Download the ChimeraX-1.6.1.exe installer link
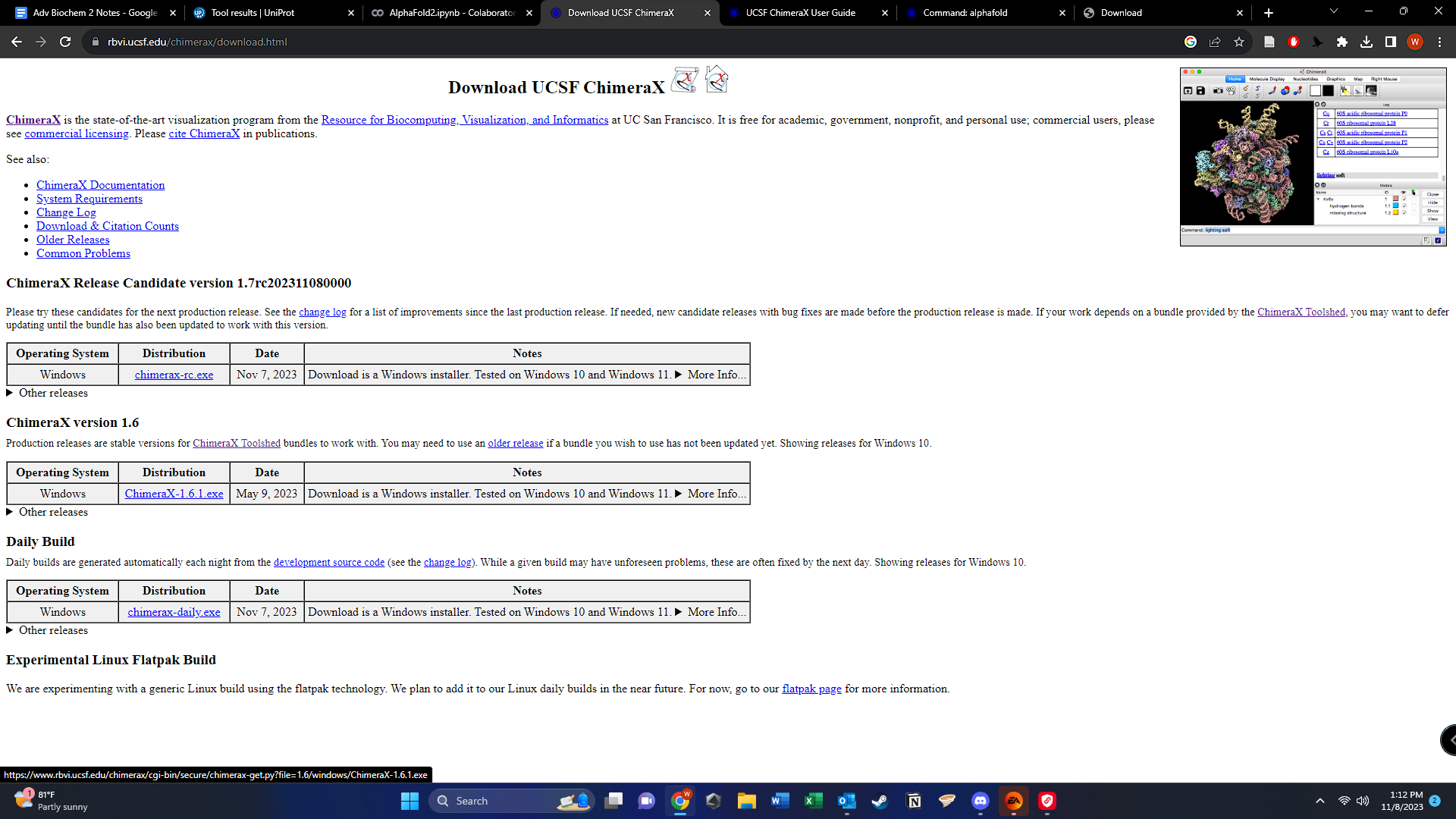This screenshot has width=1456, height=819. (174, 494)
